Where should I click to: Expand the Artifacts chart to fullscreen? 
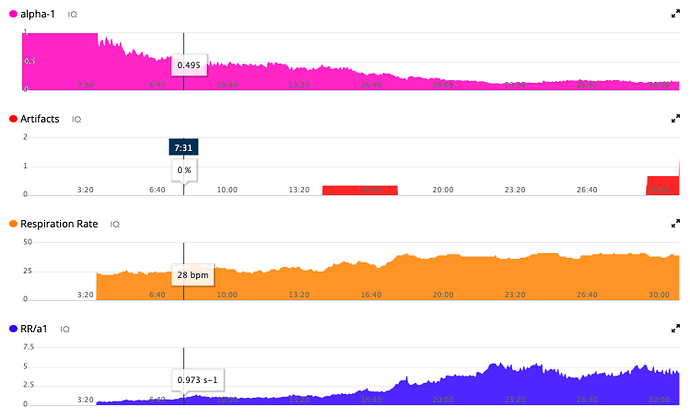point(675,119)
